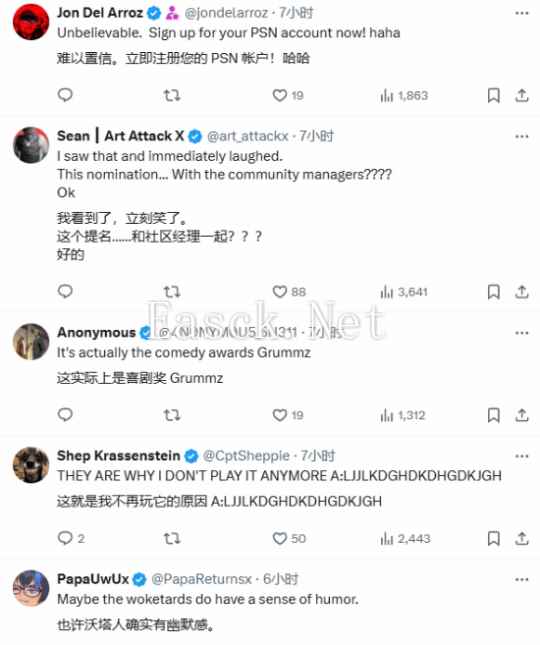The height and width of the screenshot is (645, 540).
Task: Click PapaUwUx's profile picture
Action: 31,588
